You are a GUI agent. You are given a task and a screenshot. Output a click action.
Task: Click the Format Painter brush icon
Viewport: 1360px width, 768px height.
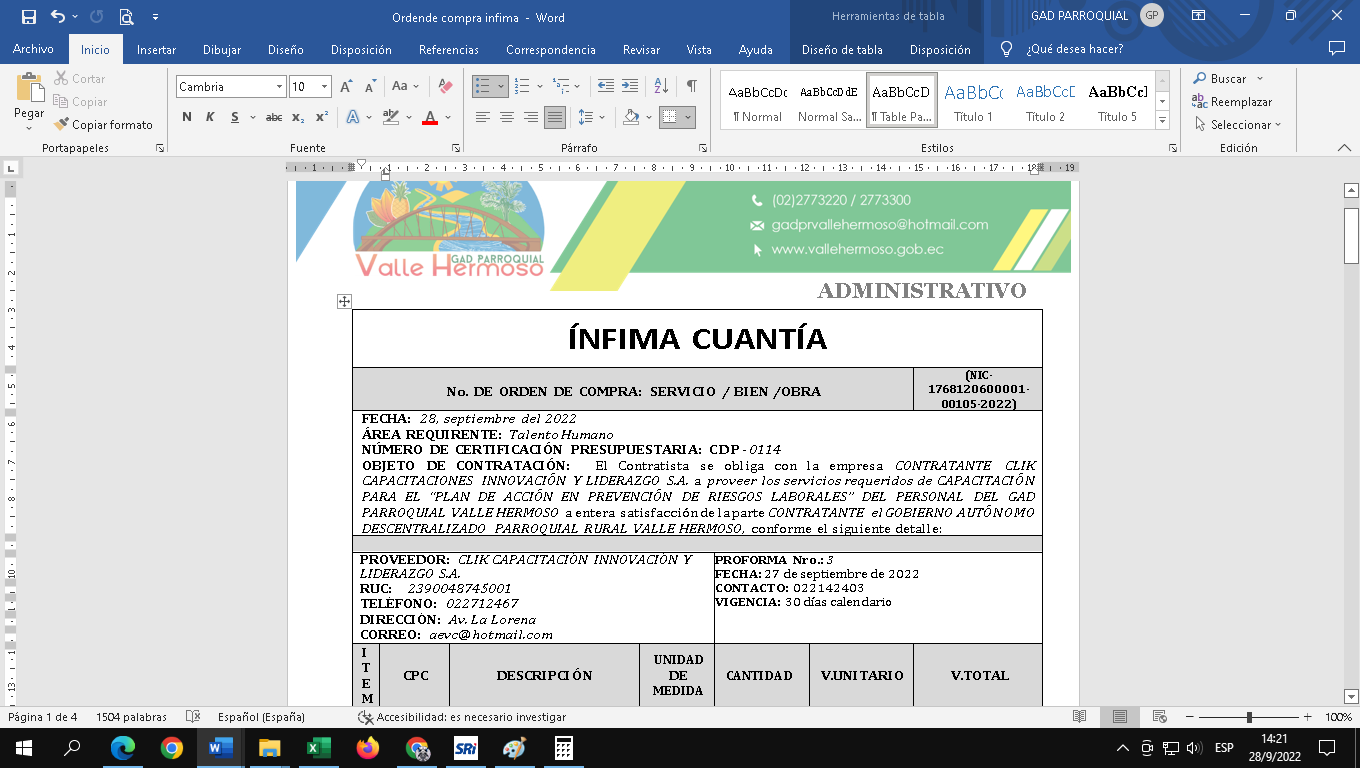click(x=62, y=125)
